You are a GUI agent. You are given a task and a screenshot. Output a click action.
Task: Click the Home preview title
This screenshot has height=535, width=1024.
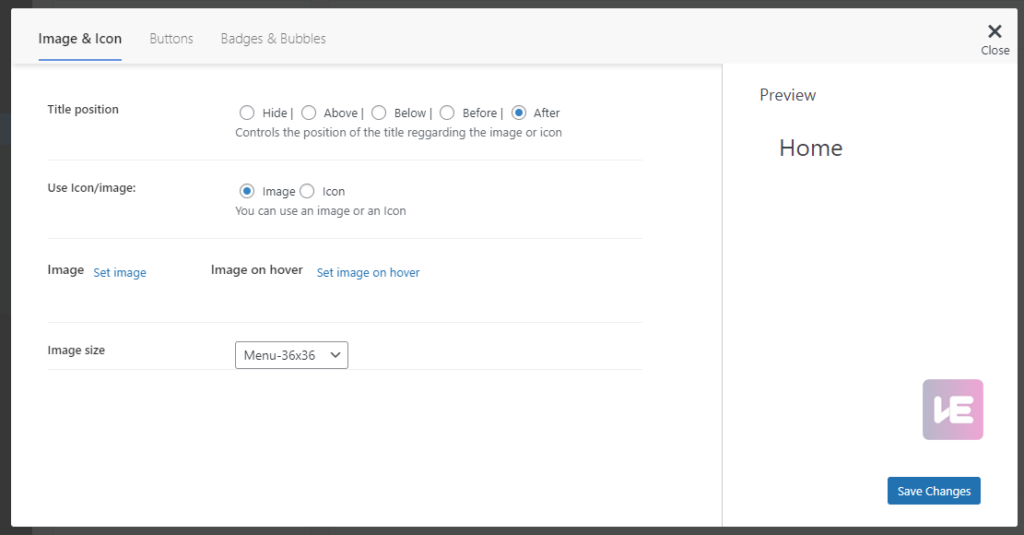tap(810, 148)
